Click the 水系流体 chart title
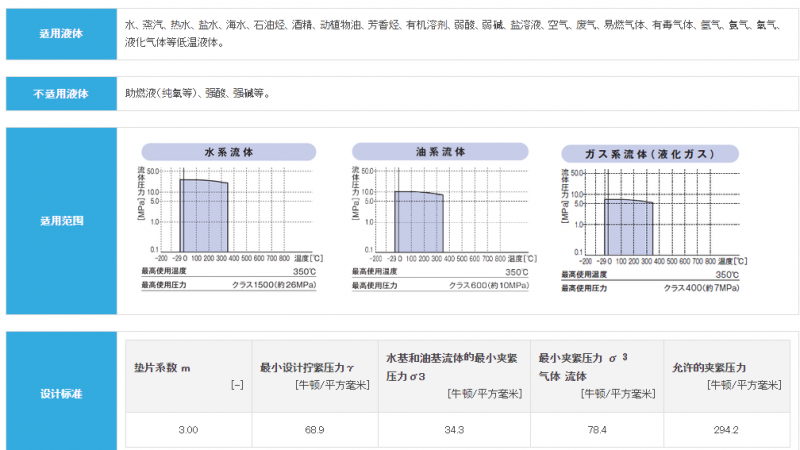 click(229, 152)
